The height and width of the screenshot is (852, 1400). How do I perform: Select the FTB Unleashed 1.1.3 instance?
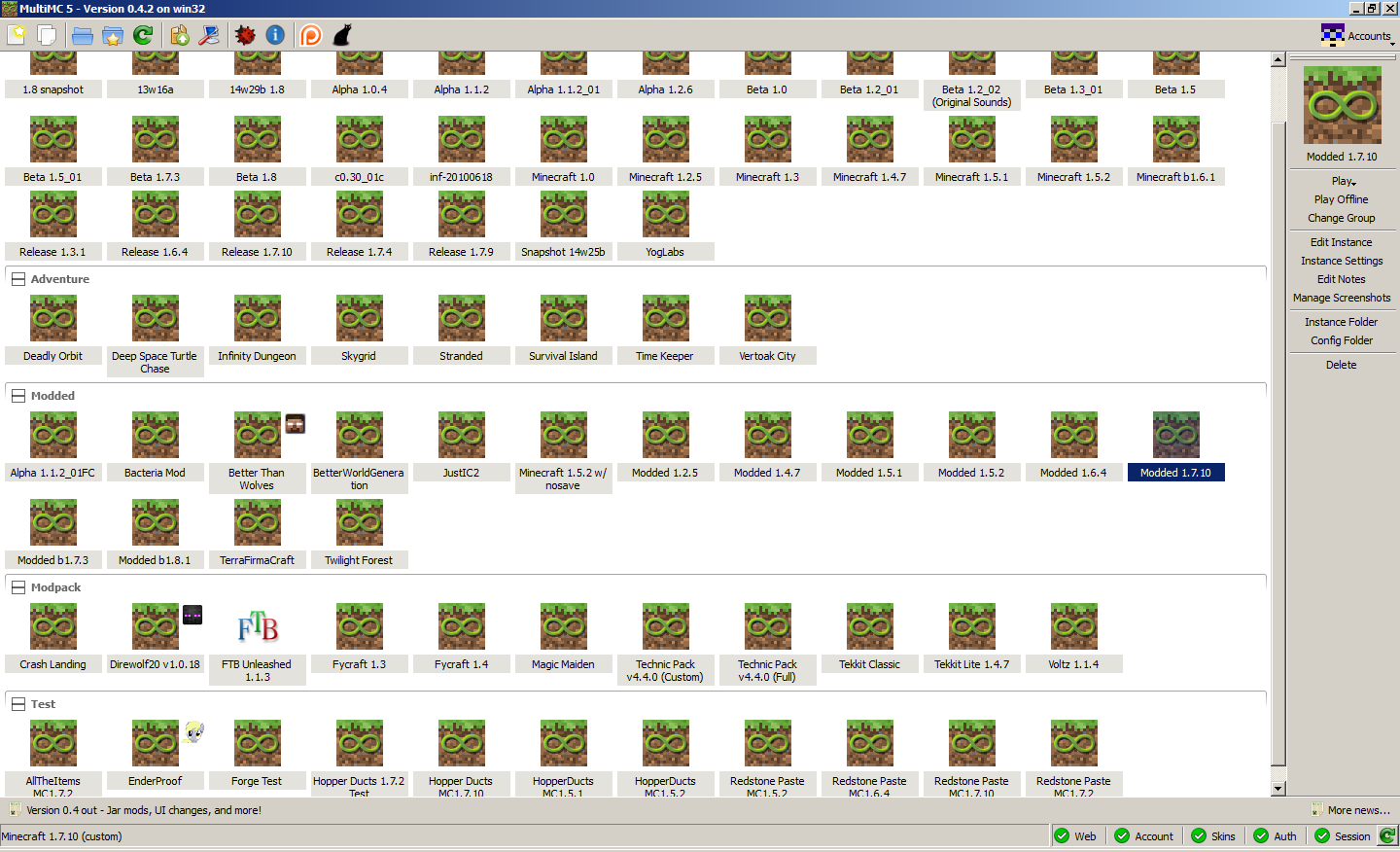pyautogui.click(x=258, y=644)
